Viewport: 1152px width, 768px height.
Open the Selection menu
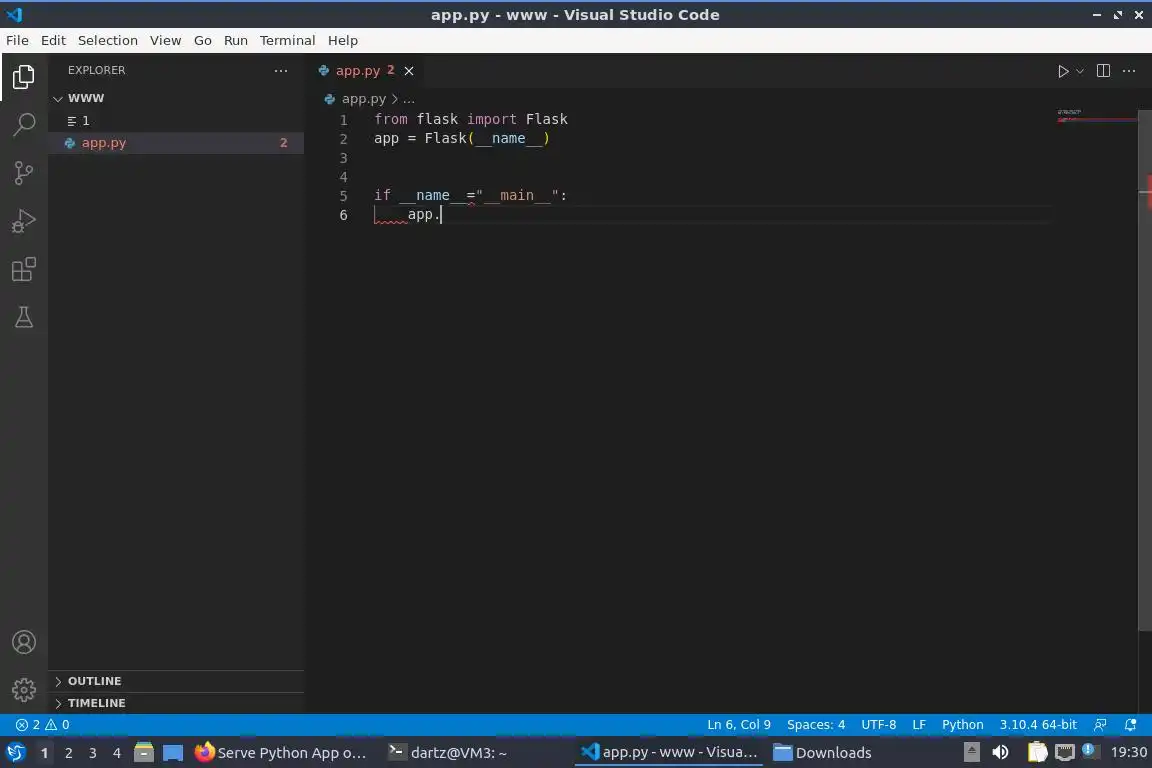click(x=107, y=40)
